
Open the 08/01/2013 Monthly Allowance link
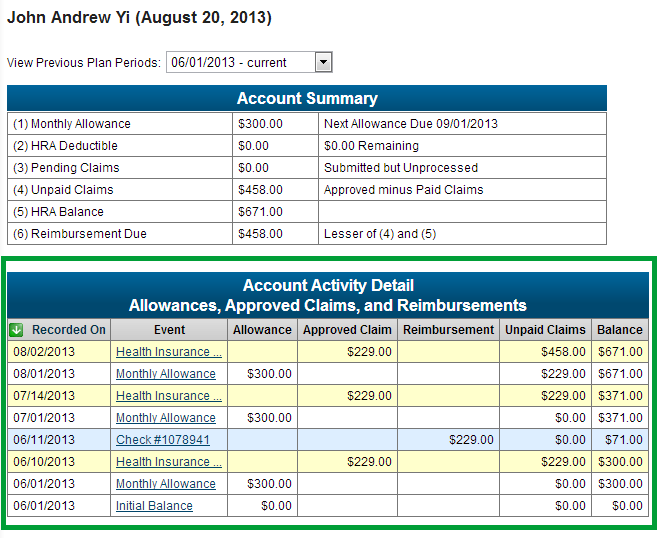[x=165, y=374]
